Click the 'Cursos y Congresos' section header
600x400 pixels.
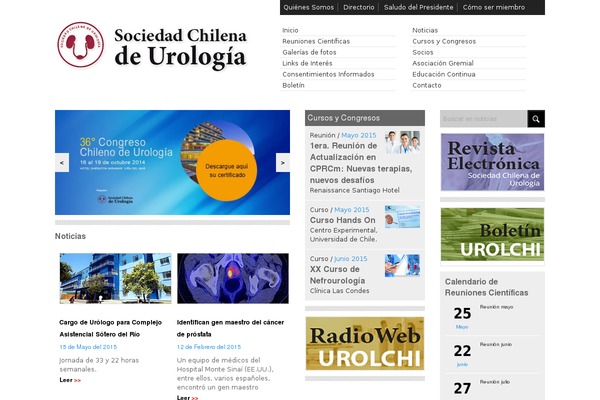coord(365,118)
